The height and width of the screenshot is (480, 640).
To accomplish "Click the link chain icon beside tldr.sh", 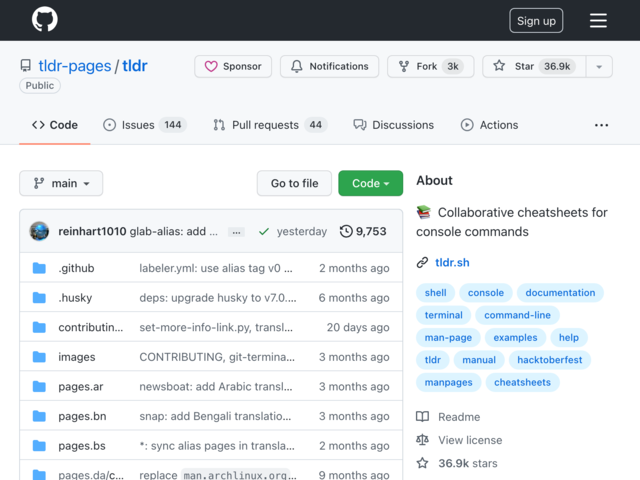I will click(422, 262).
